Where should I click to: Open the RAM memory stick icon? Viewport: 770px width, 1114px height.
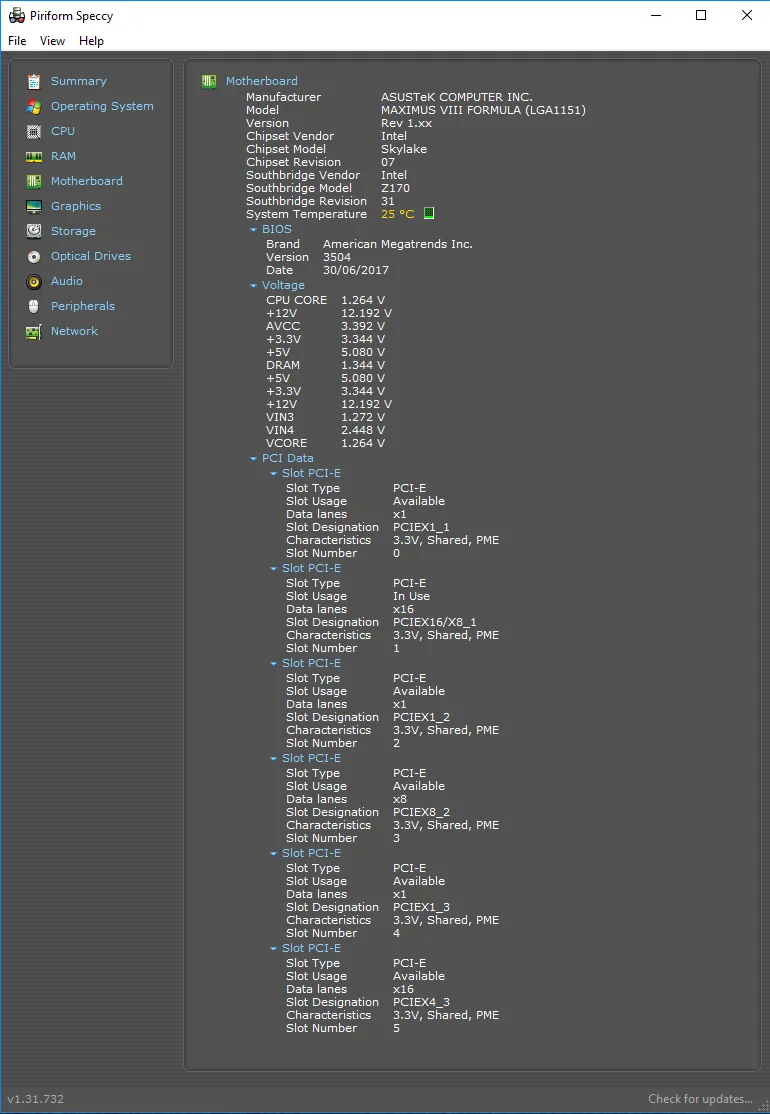pos(33,156)
